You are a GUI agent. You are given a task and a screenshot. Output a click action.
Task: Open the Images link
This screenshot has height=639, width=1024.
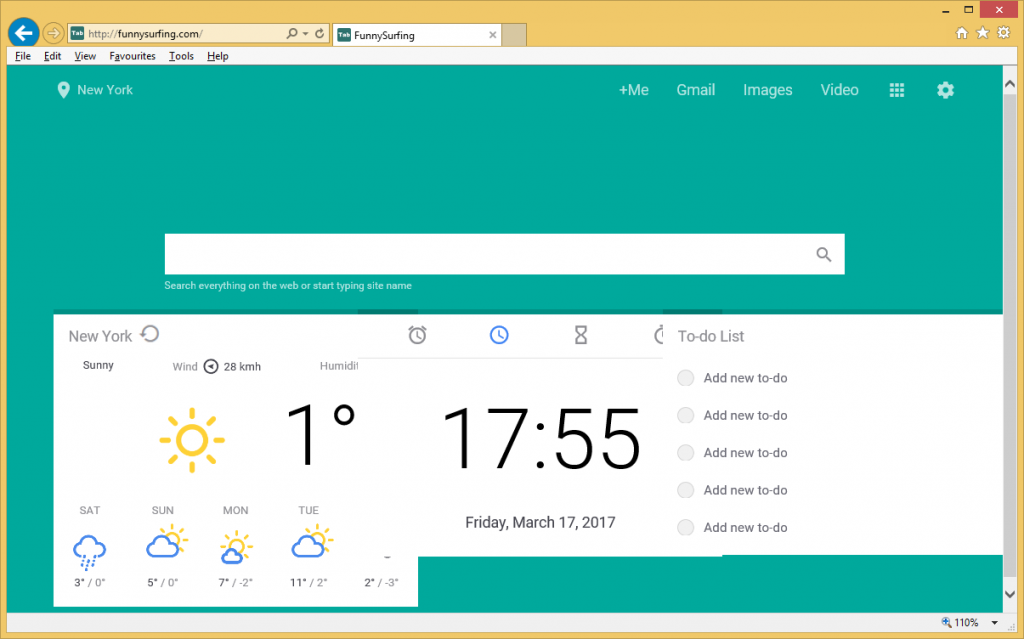[767, 90]
